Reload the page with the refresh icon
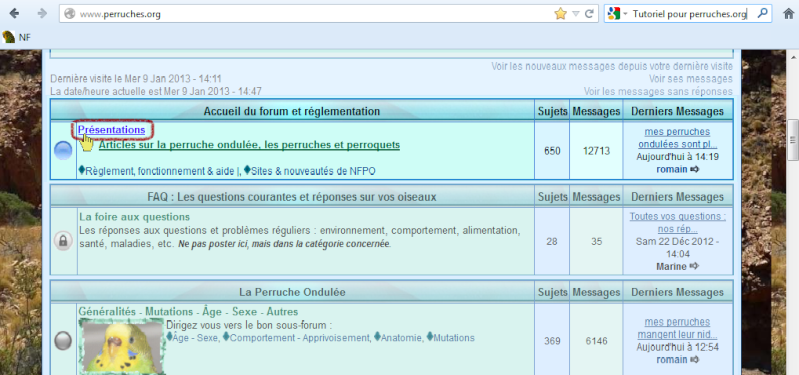 pyautogui.click(x=589, y=14)
